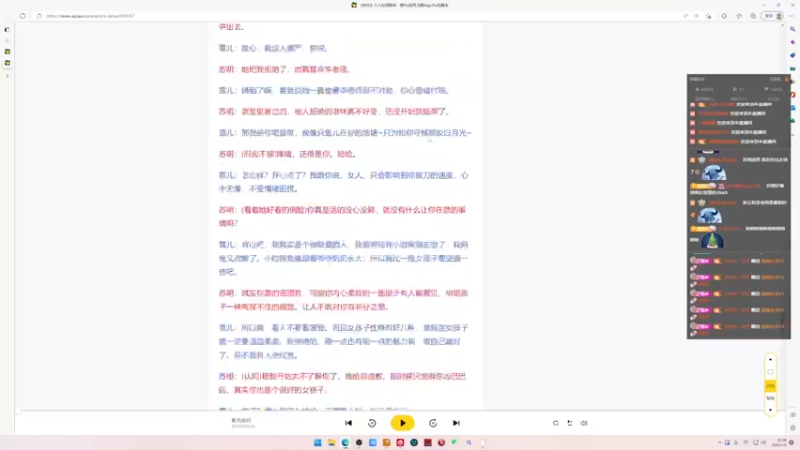
Task: Skip to the previous track
Action: [348, 423]
